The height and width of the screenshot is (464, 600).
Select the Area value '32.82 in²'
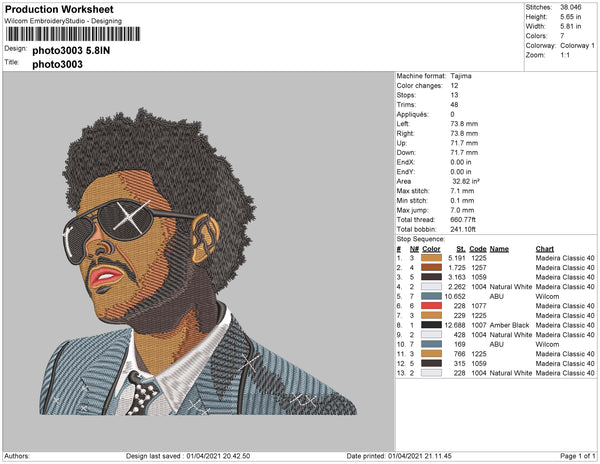(x=466, y=181)
